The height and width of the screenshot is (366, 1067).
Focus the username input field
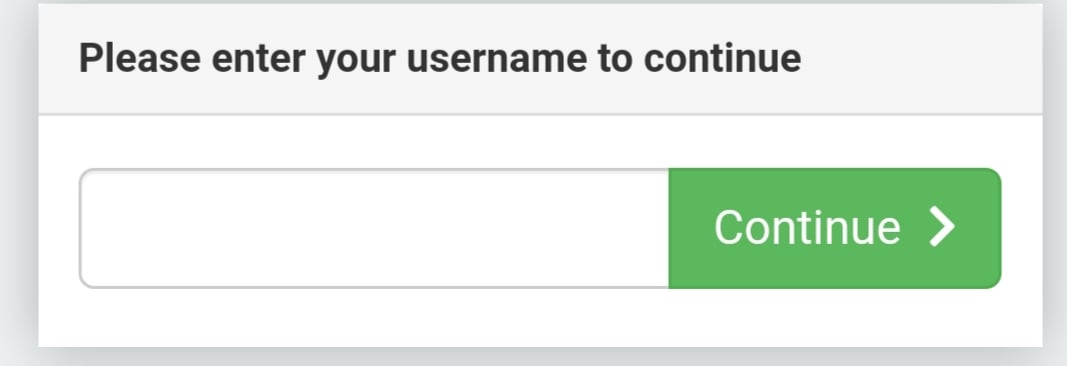click(x=374, y=228)
